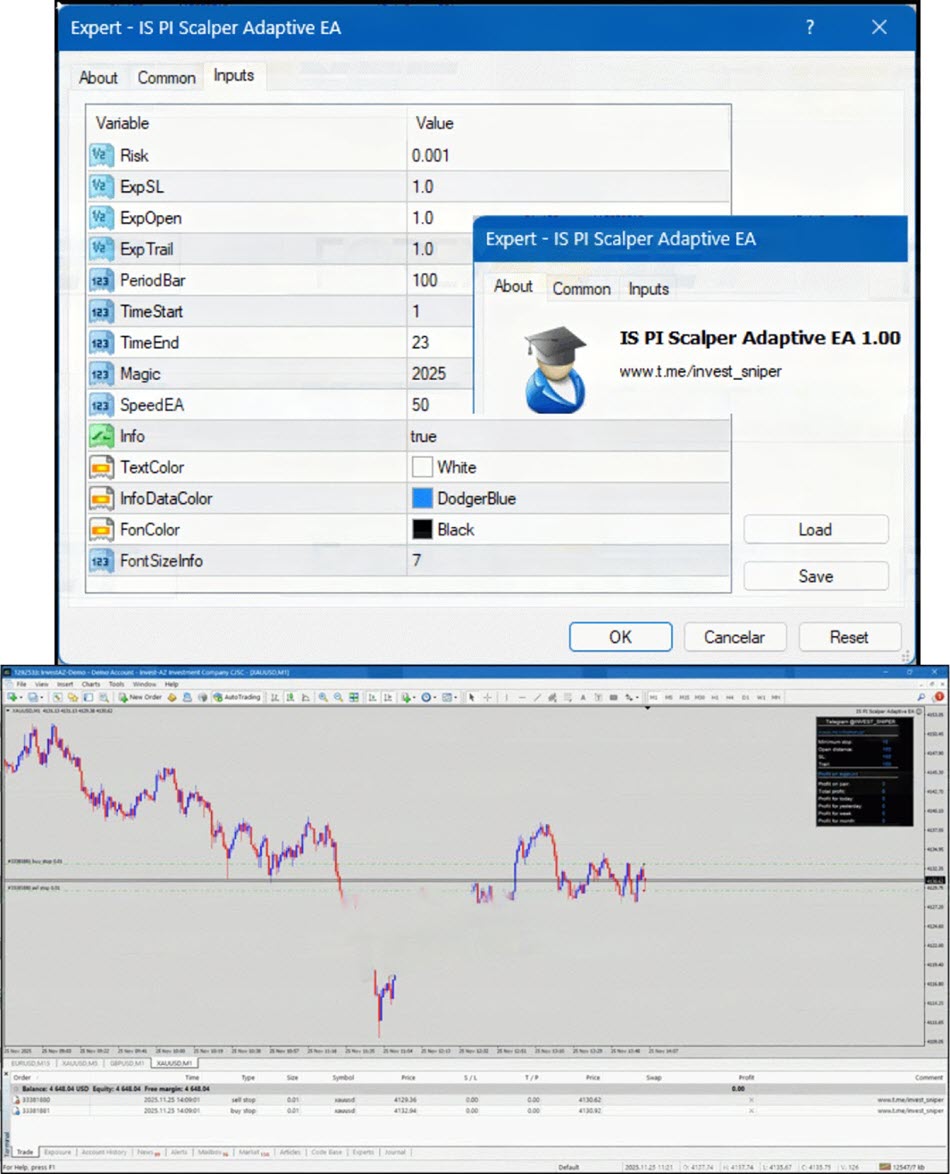Switch to the About tab in main dialog
Screen dimensions: 950x1174
[x=98, y=78]
